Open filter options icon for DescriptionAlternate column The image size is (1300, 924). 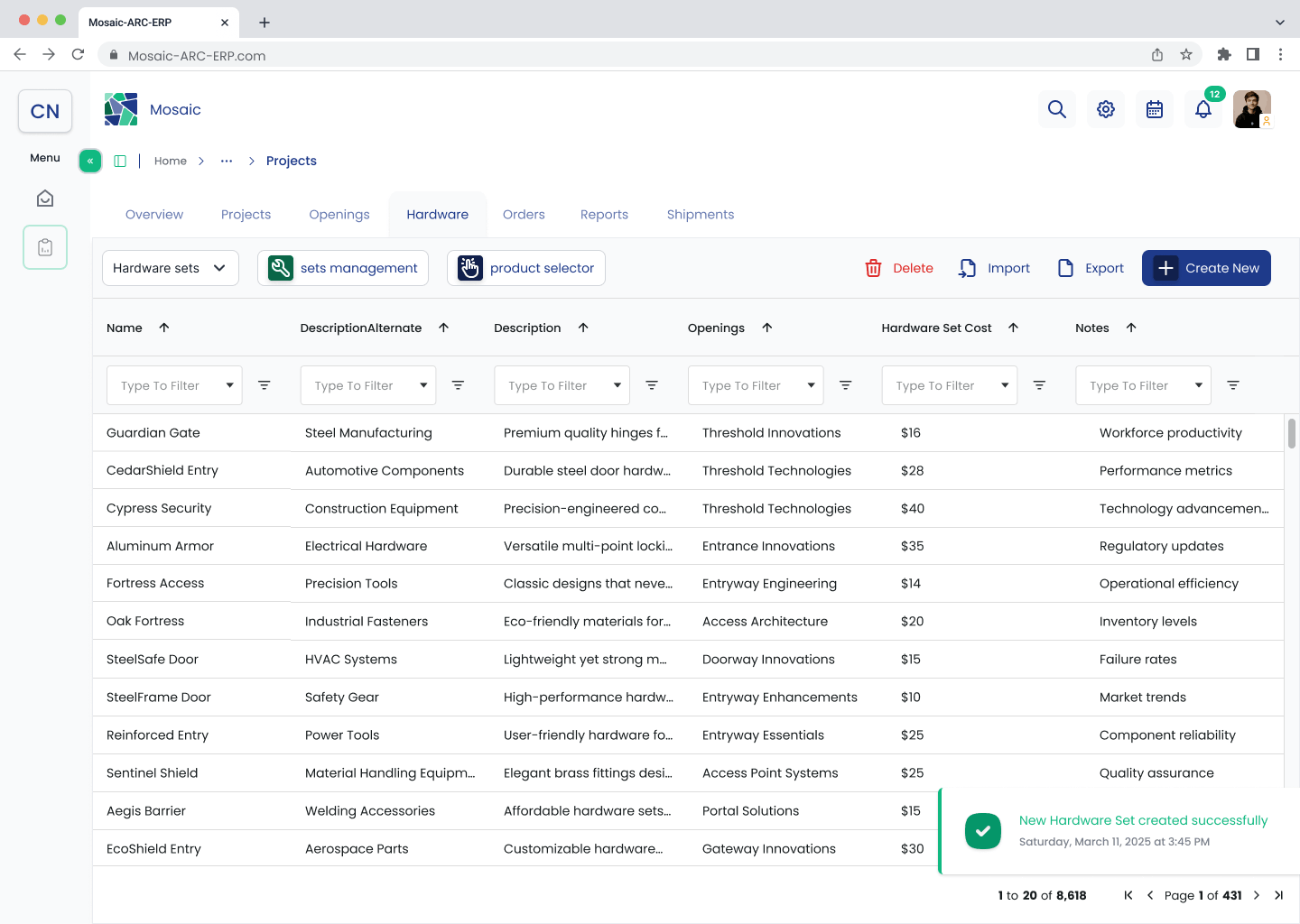[459, 385]
